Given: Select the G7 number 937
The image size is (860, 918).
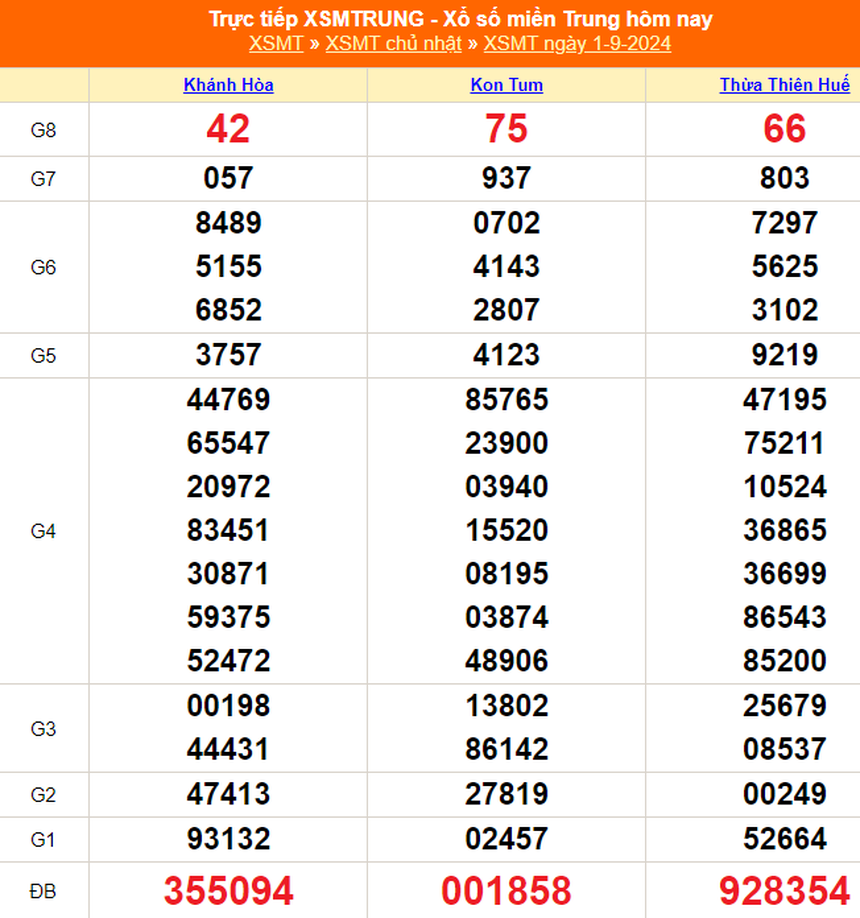Looking at the screenshot, I should (506, 178).
